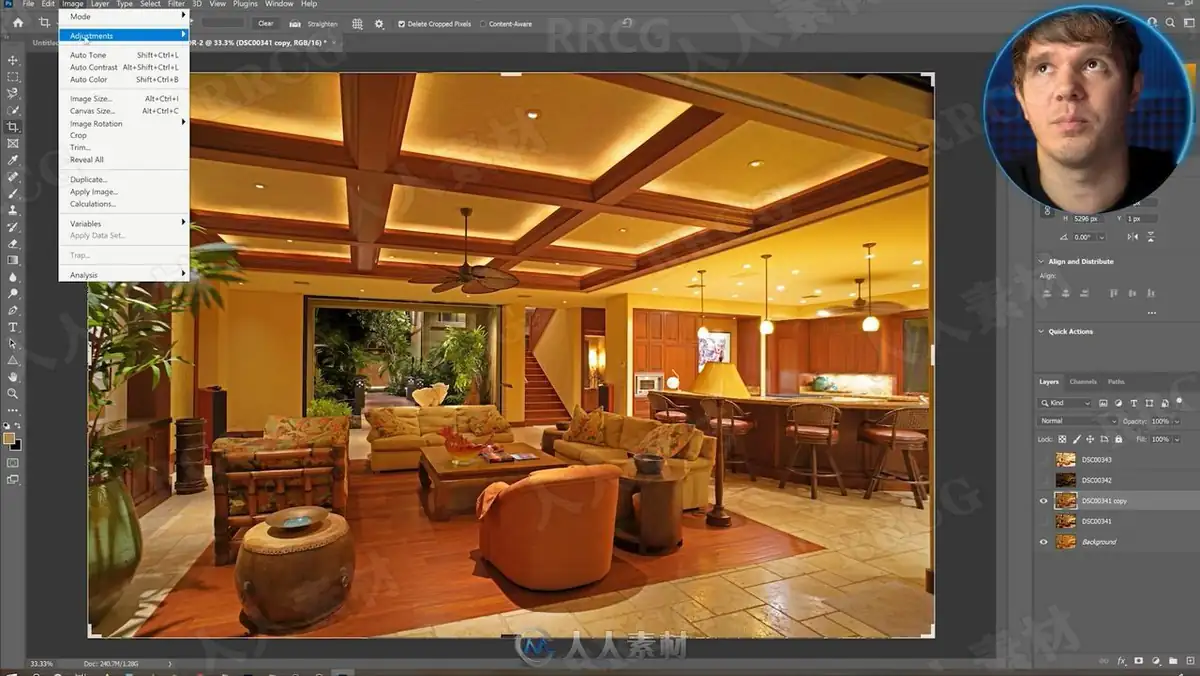This screenshot has height=676, width=1200.
Task: Collapse the Align and Distribute section
Action: (x=1041, y=261)
